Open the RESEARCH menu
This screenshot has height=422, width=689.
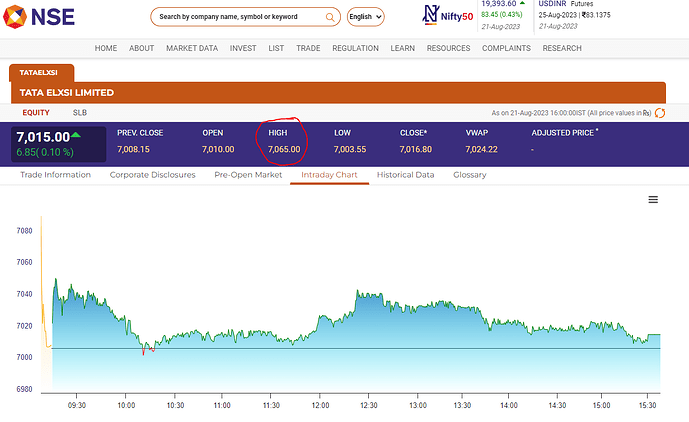pyautogui.click(x=562, y=48)
